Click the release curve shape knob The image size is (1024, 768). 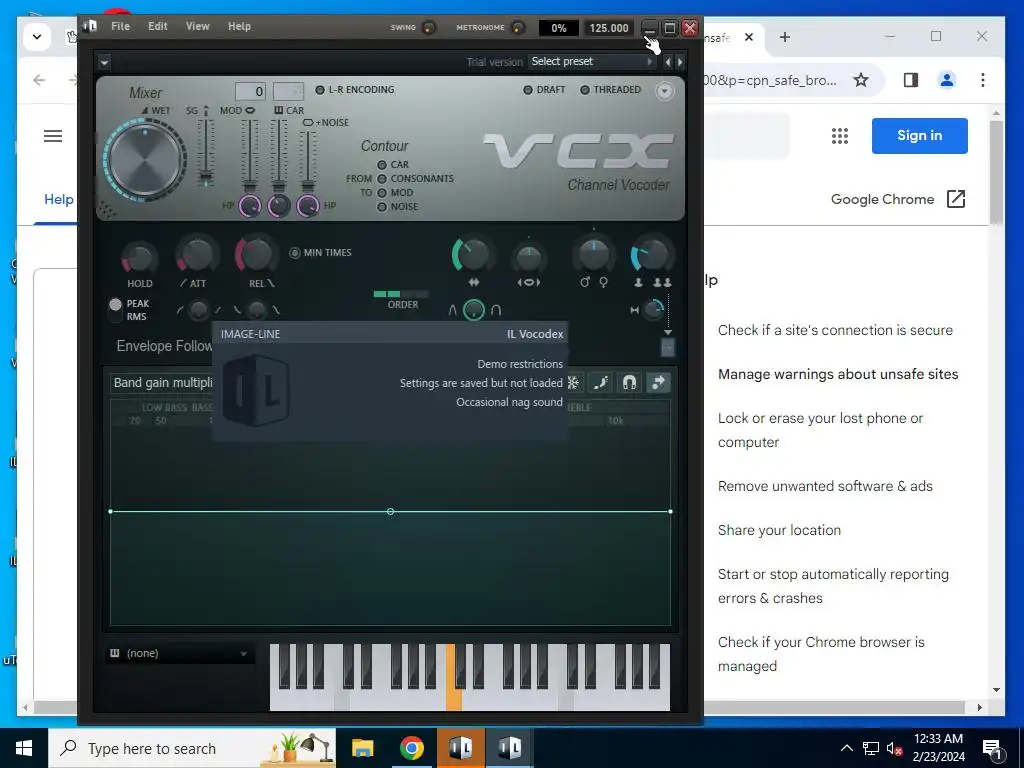(257, 310)
